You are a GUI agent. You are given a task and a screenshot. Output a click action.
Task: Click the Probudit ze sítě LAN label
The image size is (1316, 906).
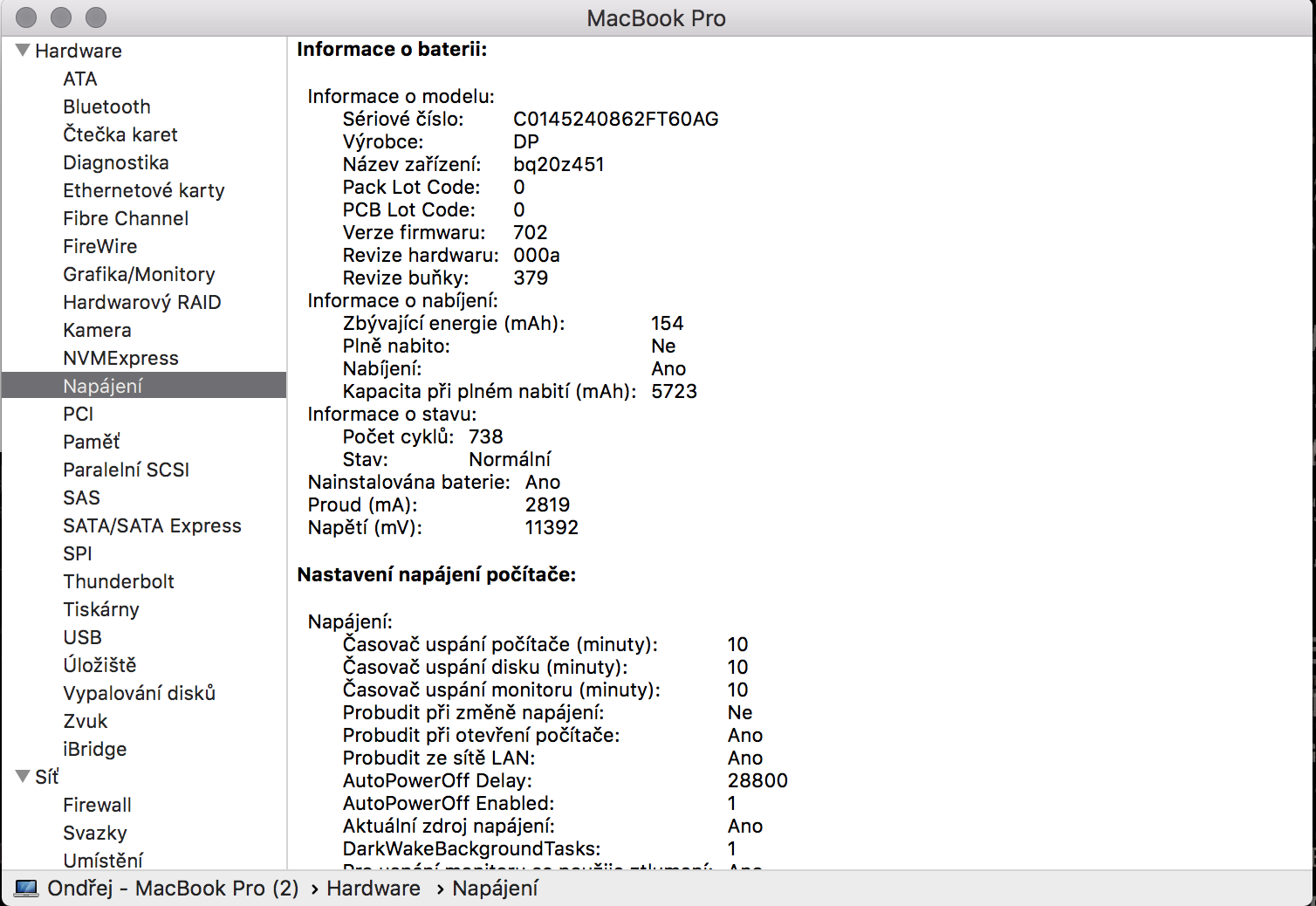439,758
